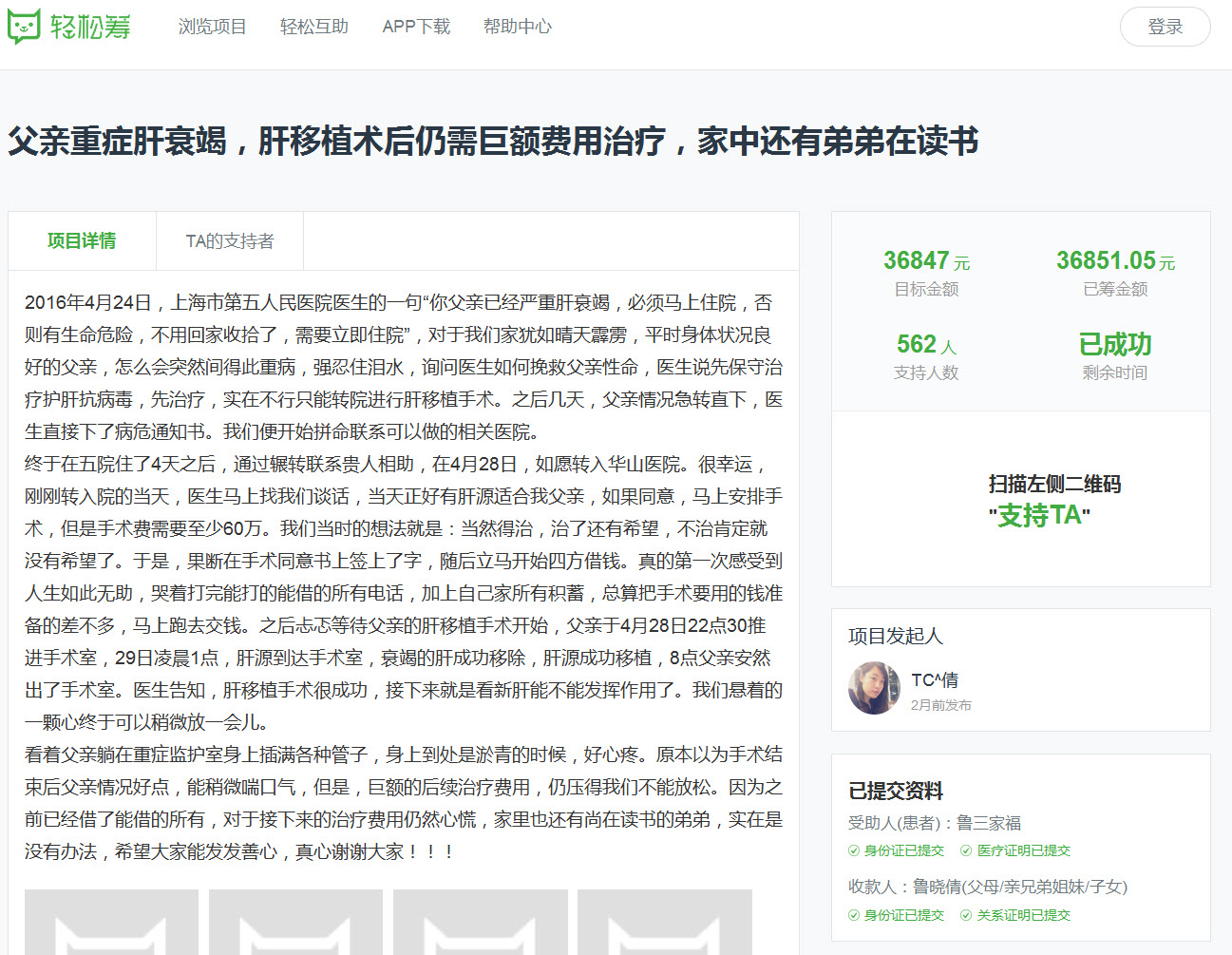Visit the 帮助中心 help center

pyautogui.click(x=518, y=27)
